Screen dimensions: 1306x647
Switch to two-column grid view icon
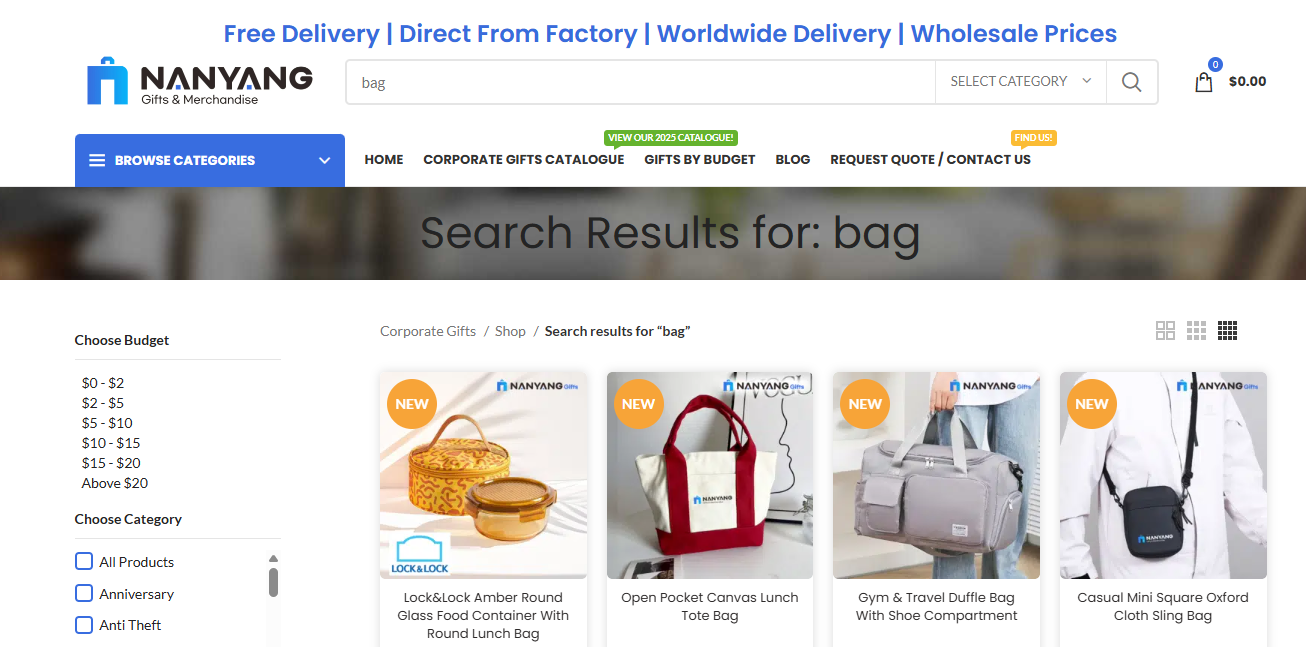pyautogui.click(x=1165, y=330)
